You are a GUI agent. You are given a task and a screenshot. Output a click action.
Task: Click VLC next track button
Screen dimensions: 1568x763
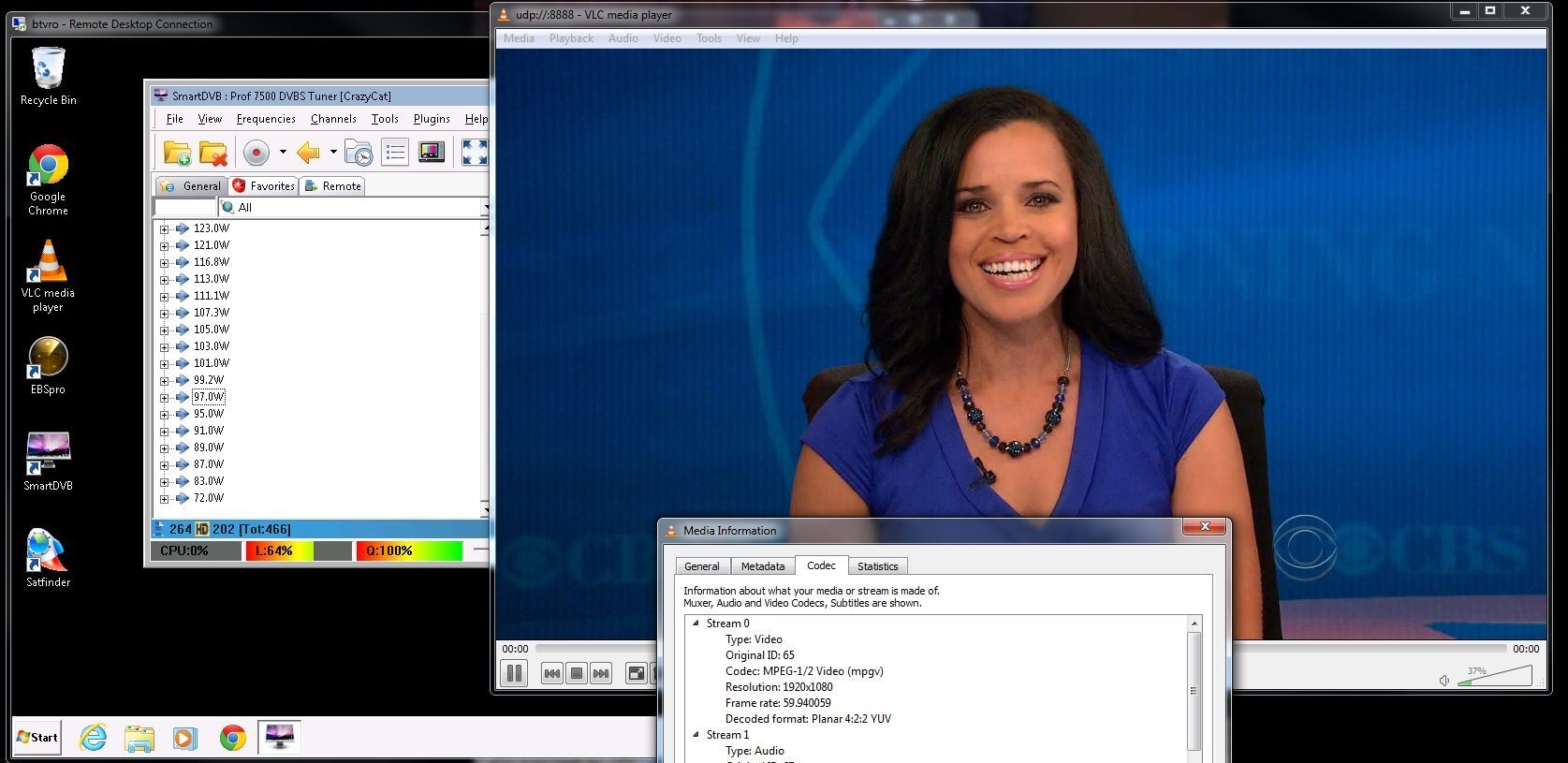click(x=601, y=673)
